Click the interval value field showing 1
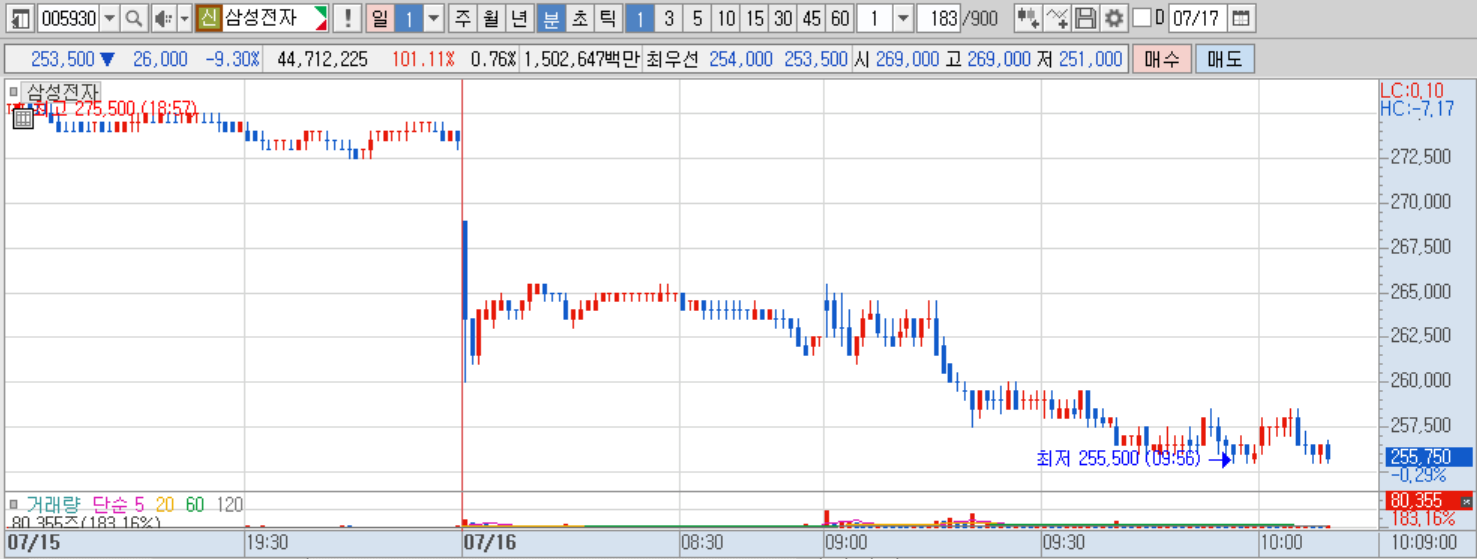1477x559 pixels. [x=875, y=18]
